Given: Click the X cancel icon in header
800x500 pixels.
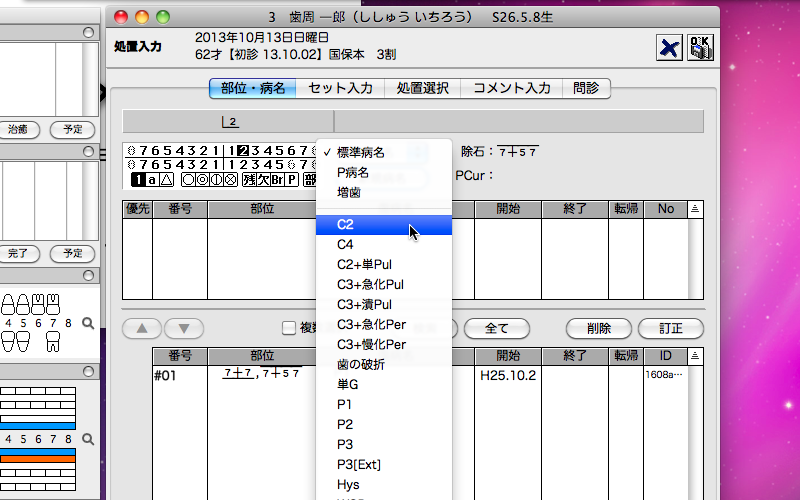Looking at the screenshot, I should pyautogui.click(x=668, y=47).
